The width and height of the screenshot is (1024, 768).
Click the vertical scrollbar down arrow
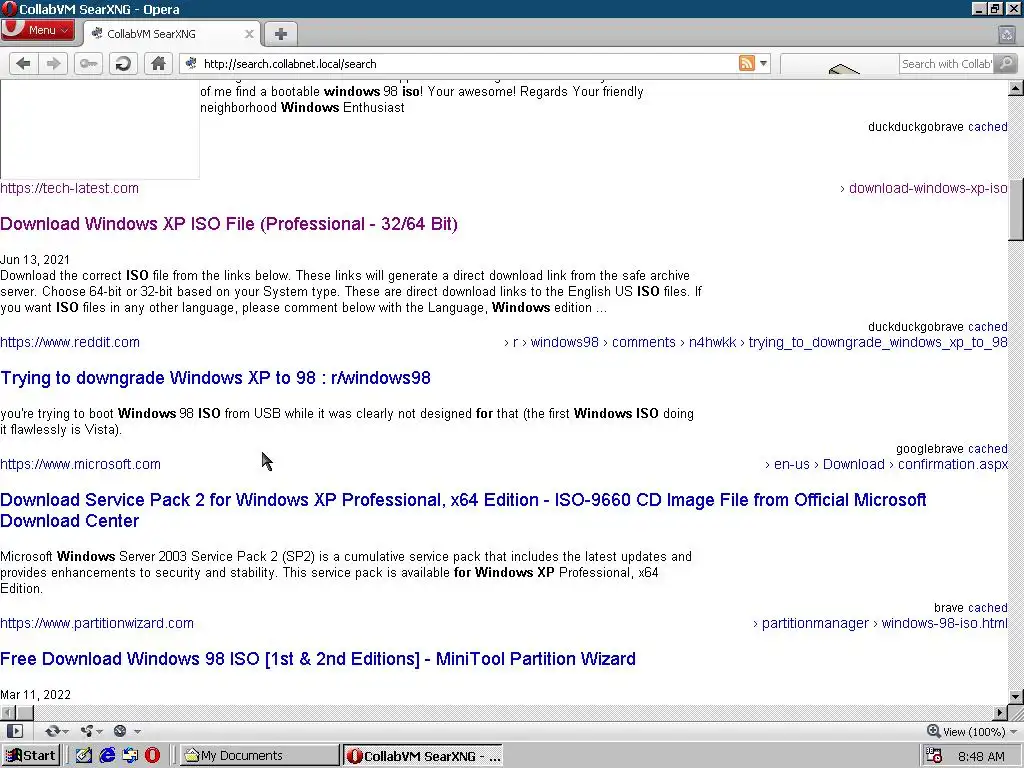click(x=1016, y=697)
